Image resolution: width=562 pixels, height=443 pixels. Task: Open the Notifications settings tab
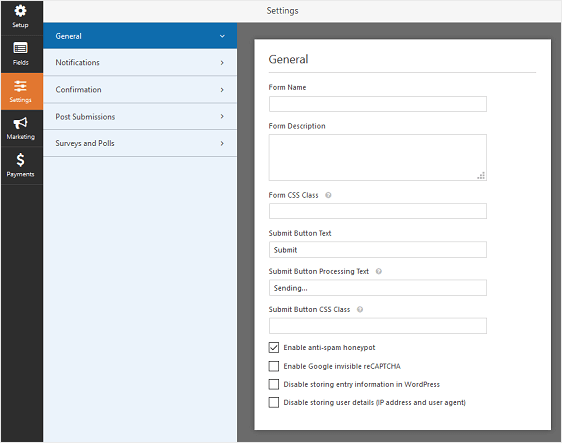[140, 62]
